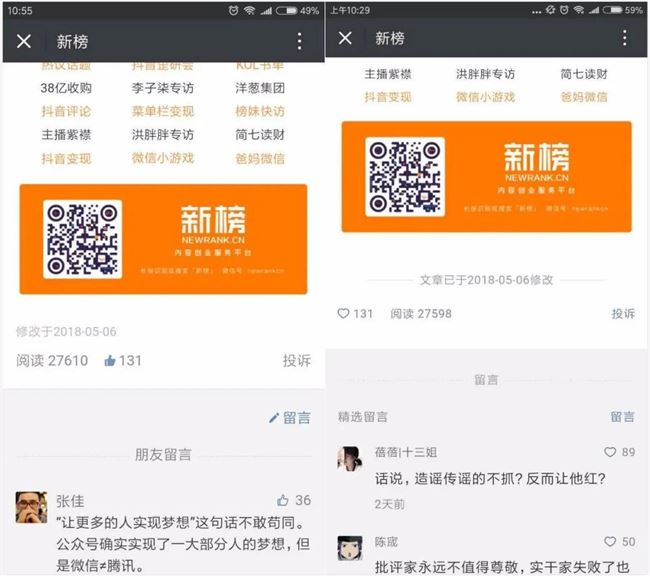The height and width of the screenshot is (576, 650).
Task: Like 蓓蓓|十三姐's comment with 89 hearts
Action: (x=610, y=452)
